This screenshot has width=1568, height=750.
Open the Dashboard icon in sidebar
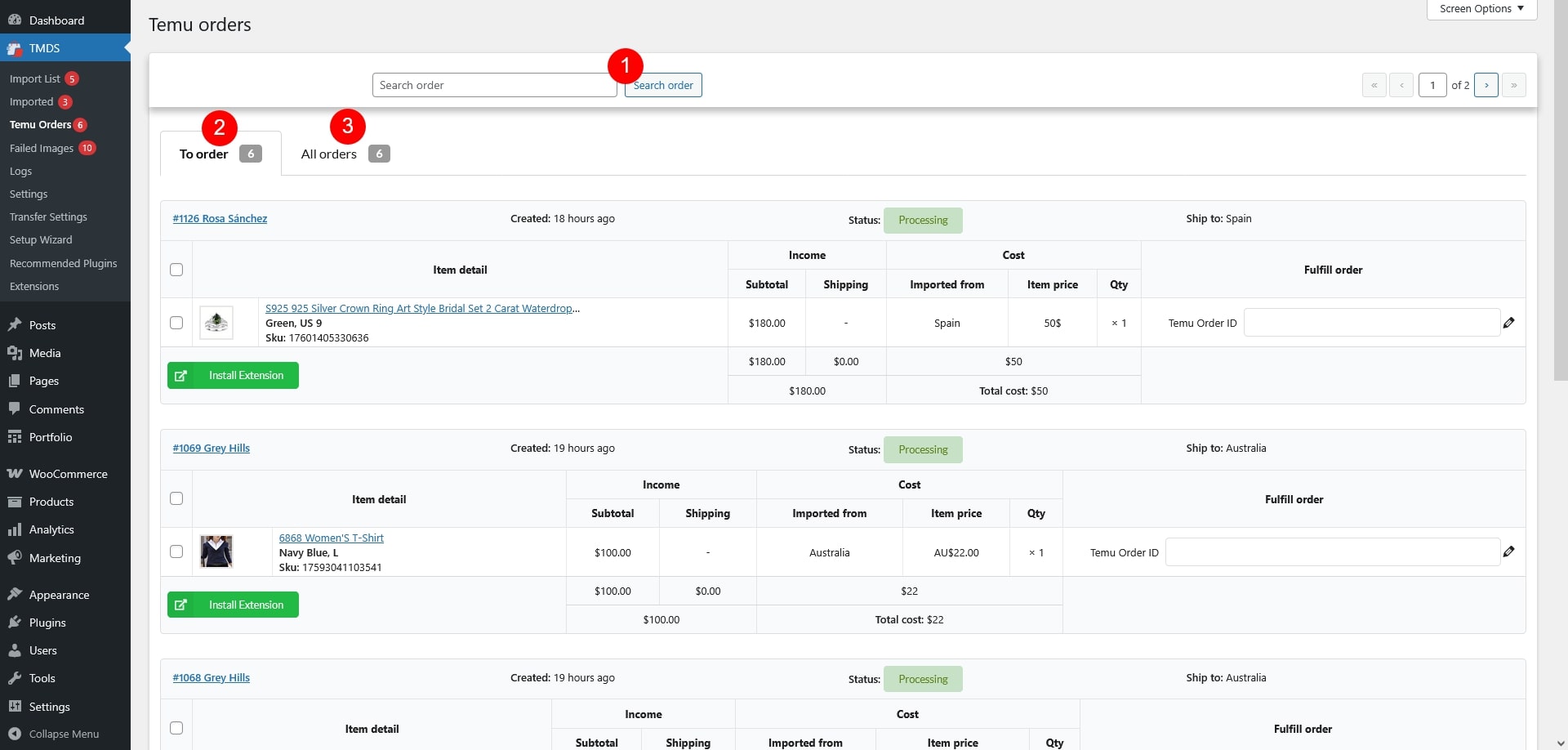15,20
